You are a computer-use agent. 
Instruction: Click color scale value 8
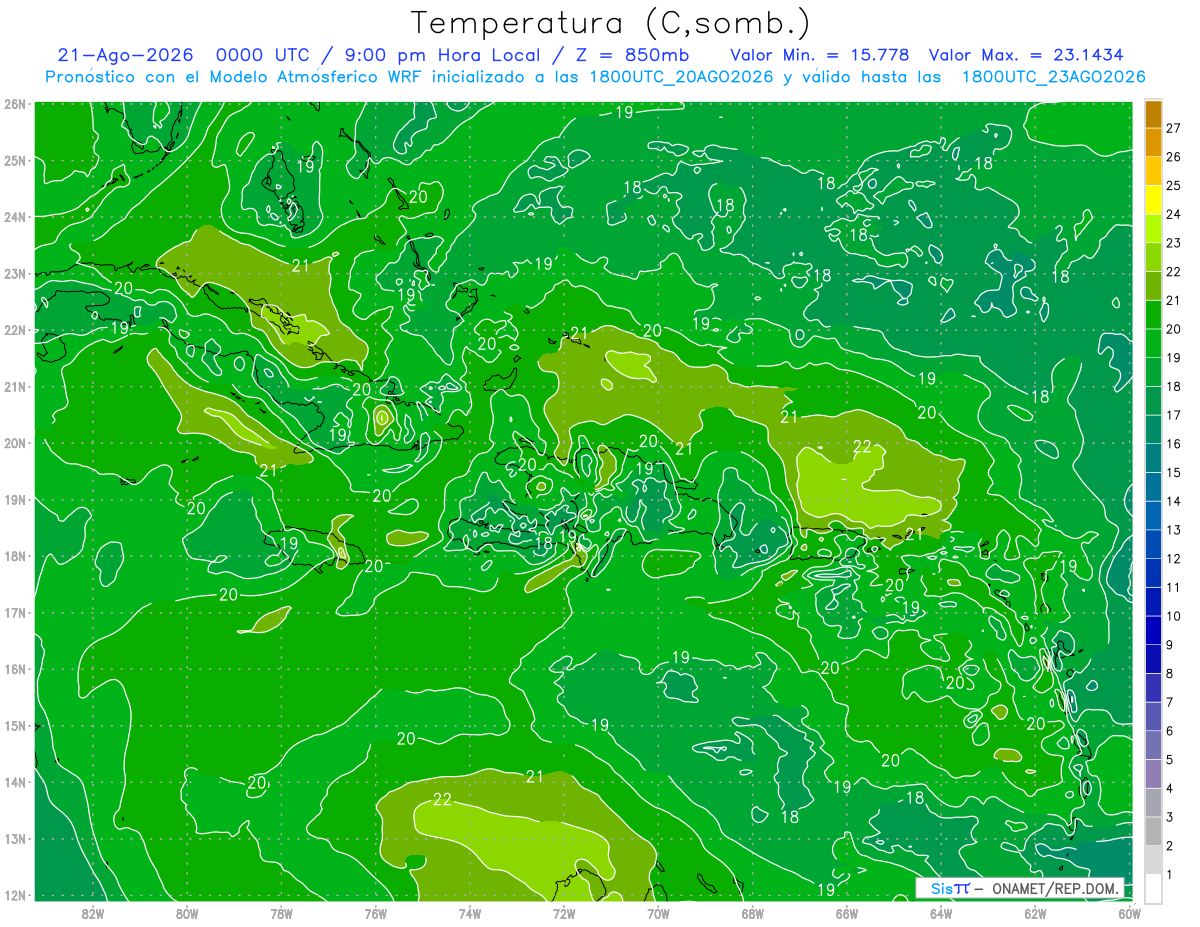click(x=1170, y=674)
